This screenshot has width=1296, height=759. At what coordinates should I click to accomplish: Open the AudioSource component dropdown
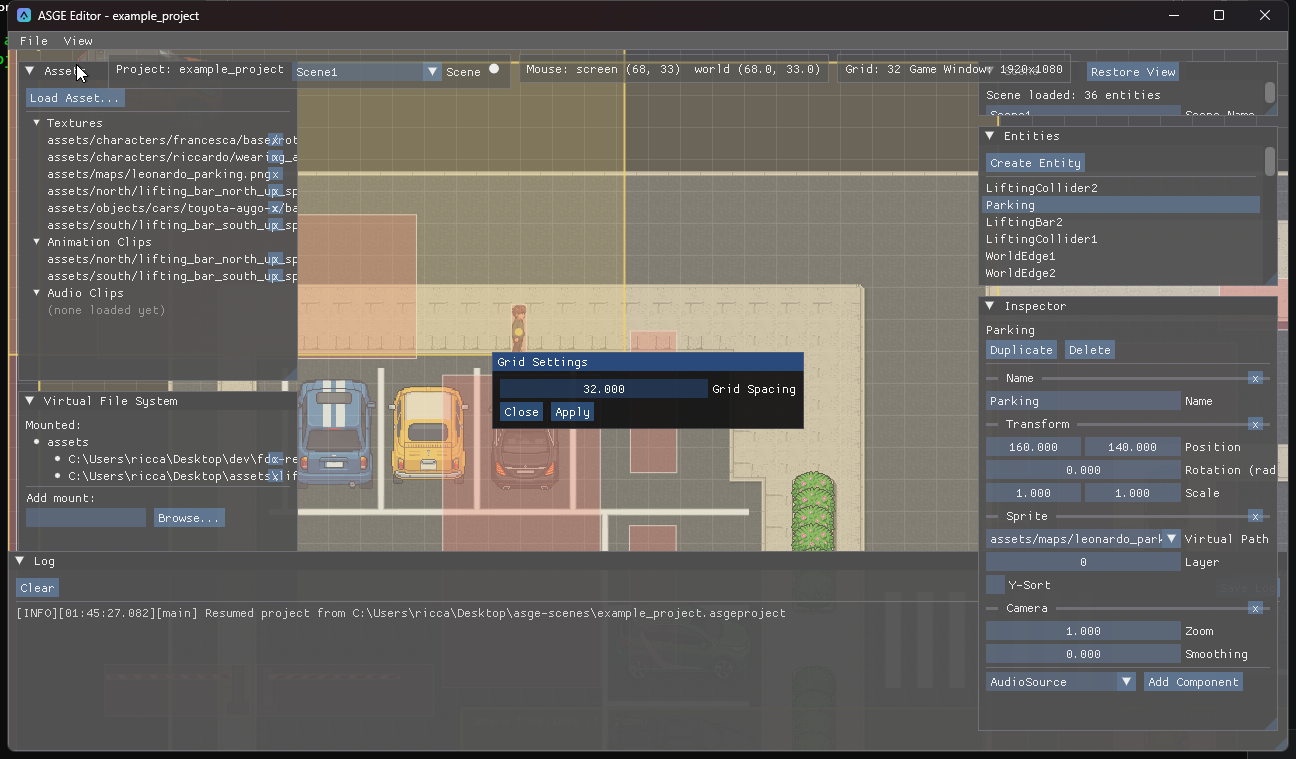point(1061,682)
